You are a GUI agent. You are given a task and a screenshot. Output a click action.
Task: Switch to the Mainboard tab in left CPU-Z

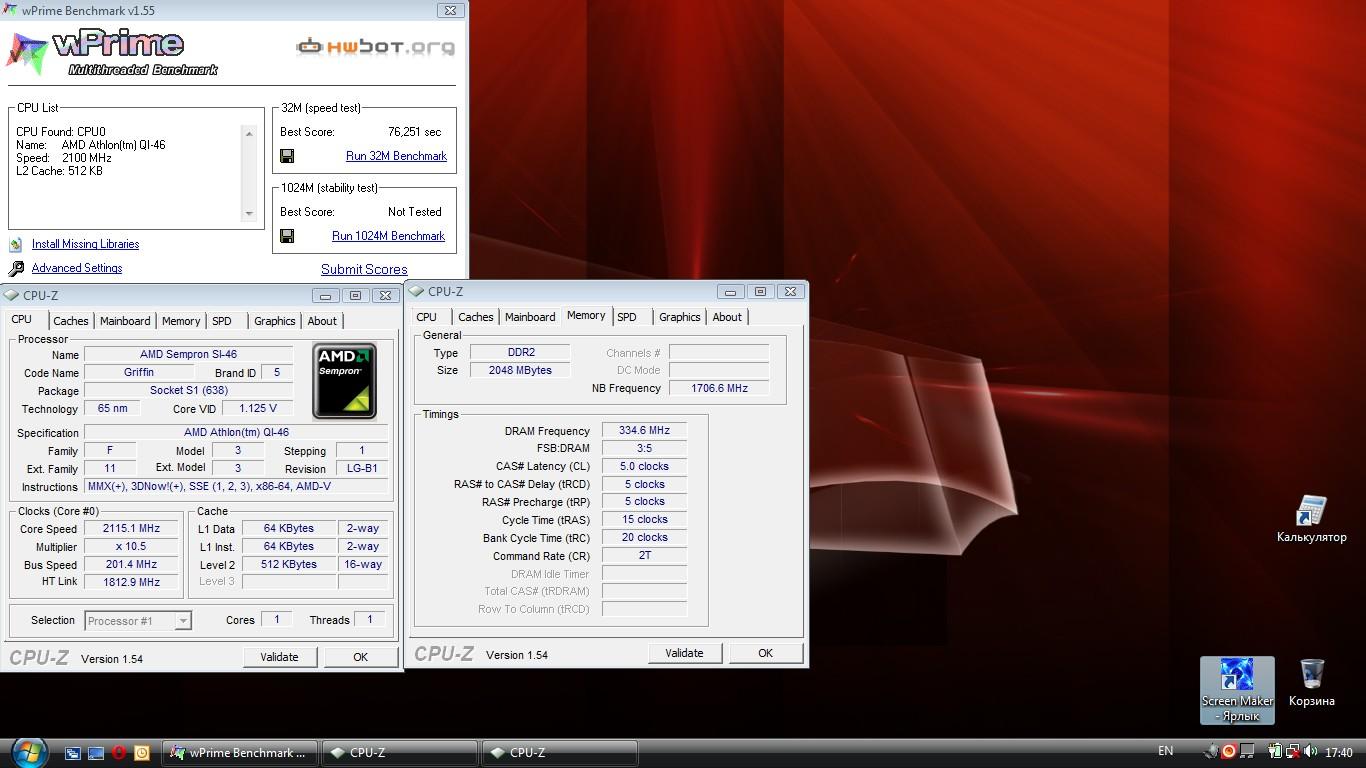[x=125, y=321]
